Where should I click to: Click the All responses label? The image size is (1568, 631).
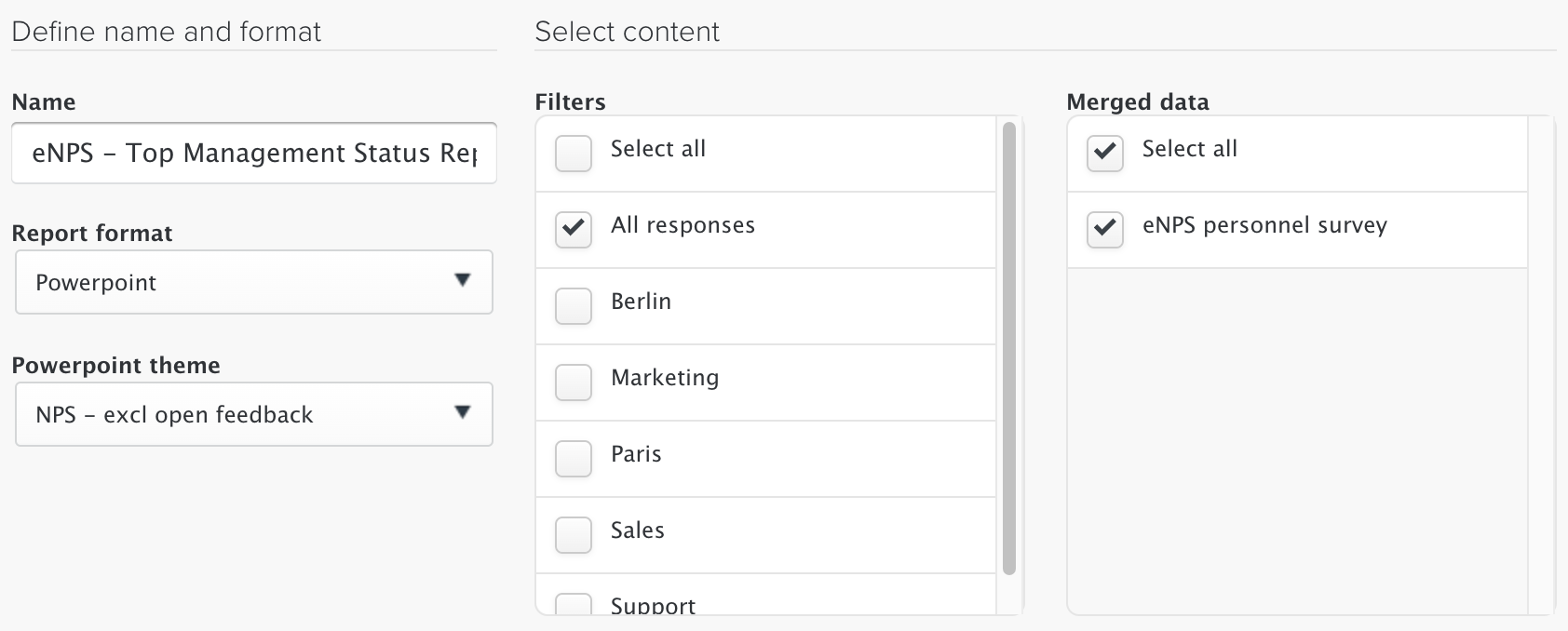(683, 225)
